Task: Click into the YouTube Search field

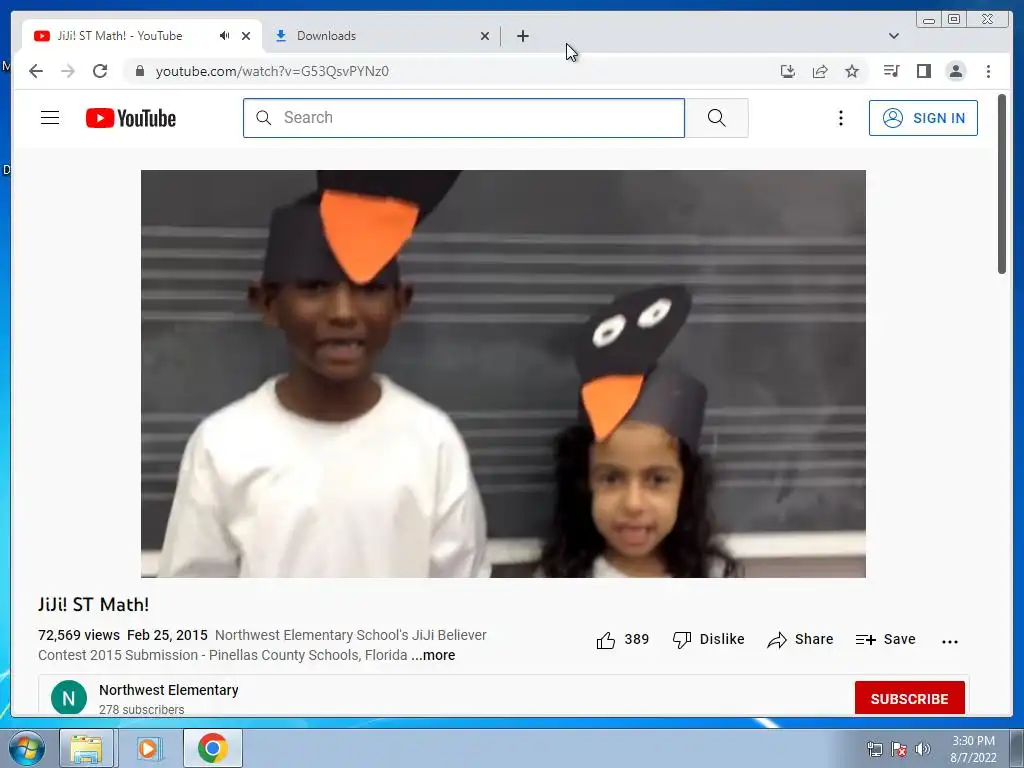Action: [x=464, y=118]
